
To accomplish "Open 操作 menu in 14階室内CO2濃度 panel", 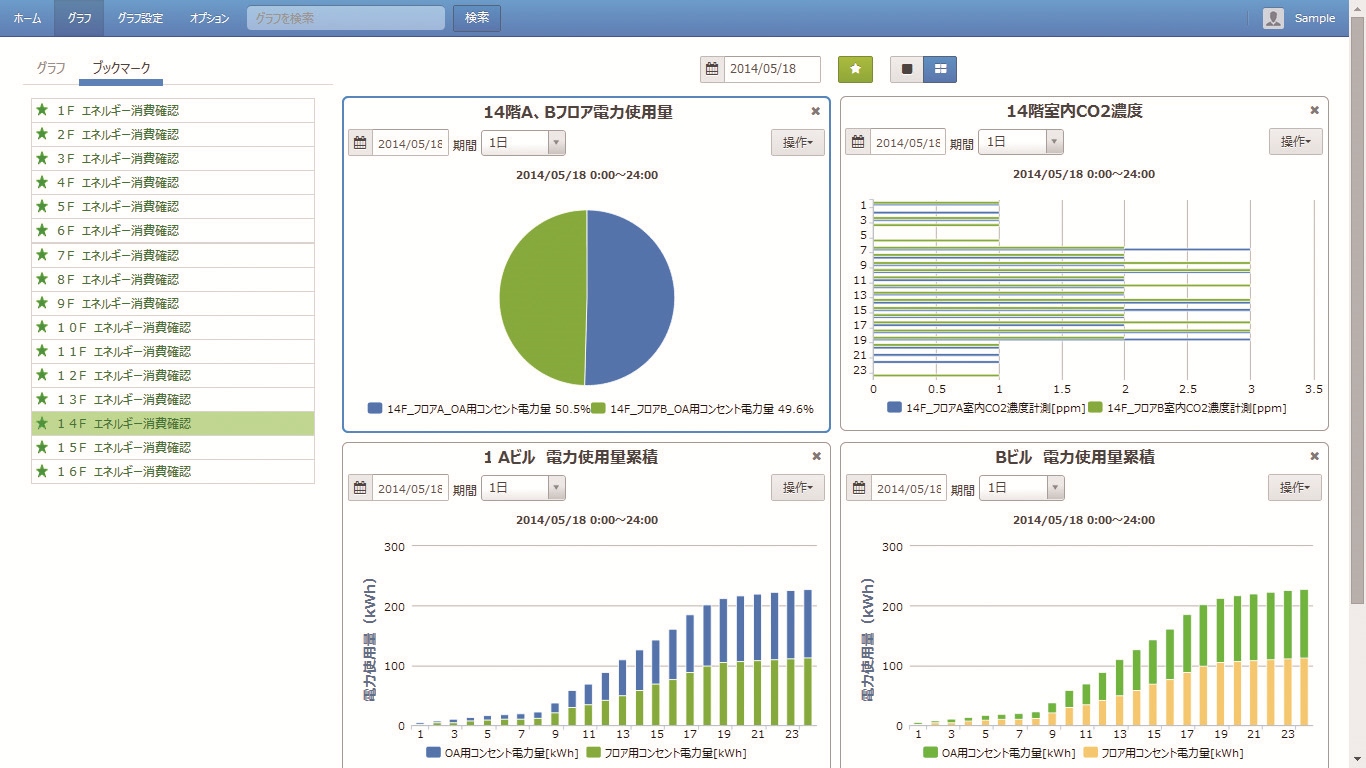I will click(x=1295, y=143).
